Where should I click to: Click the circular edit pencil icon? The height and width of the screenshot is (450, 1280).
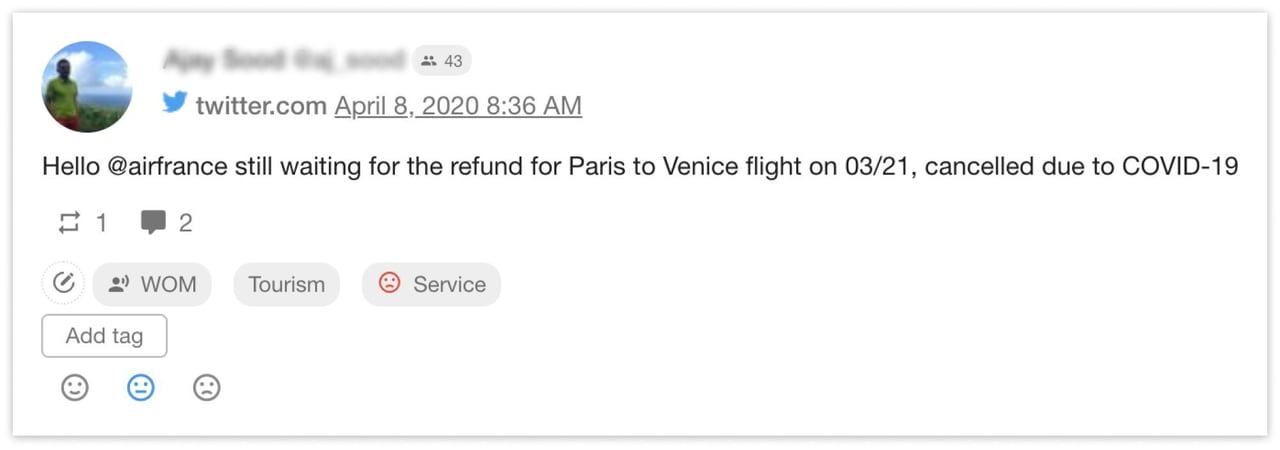point(63,284)
